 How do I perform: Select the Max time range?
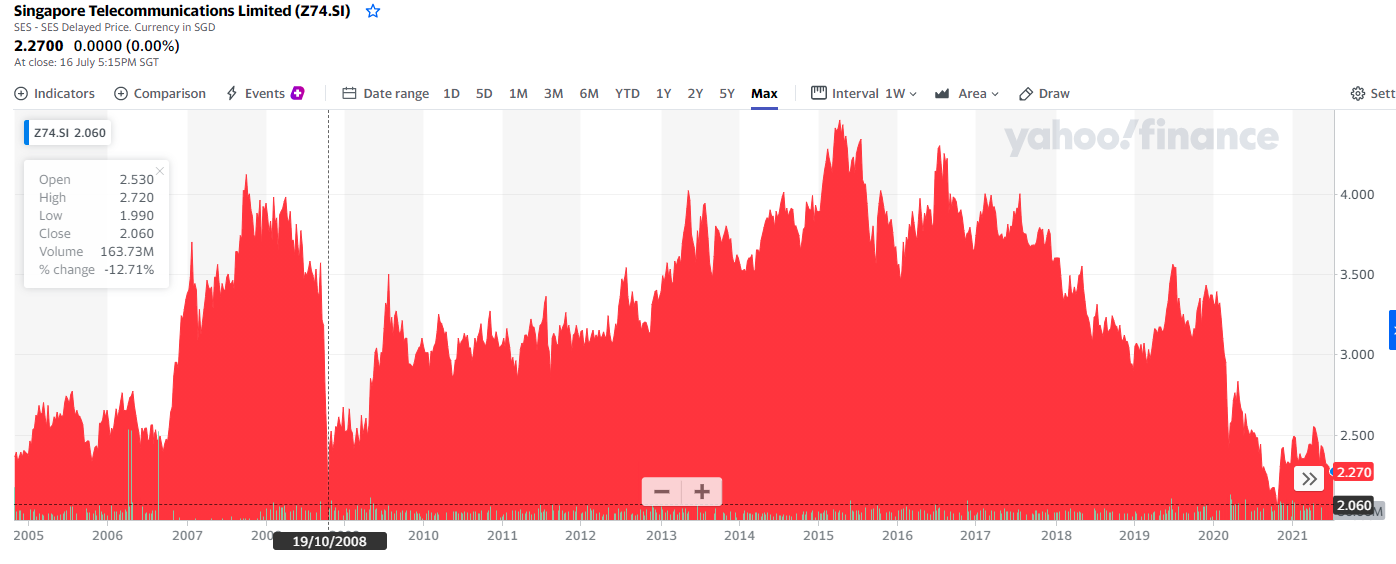point(764,93)
